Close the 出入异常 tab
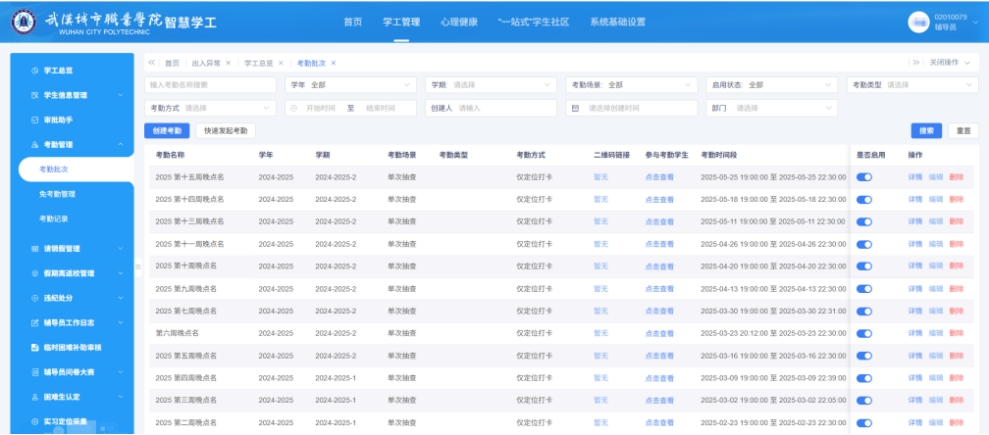Viewport: 989px width, 435px height. 228,63
